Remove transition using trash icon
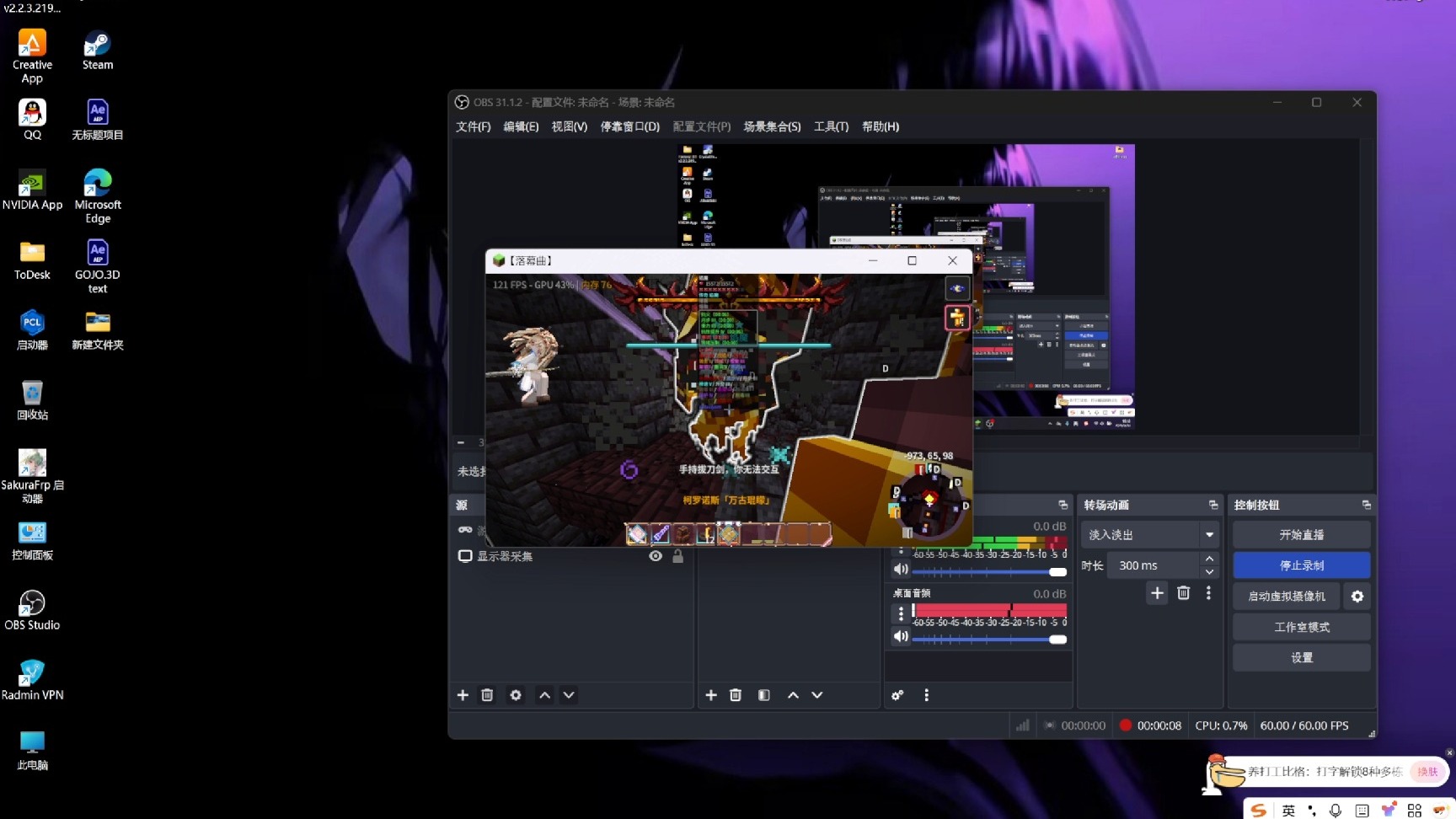Screen dimensions: 1456x819 click(x=1183, y=593)
